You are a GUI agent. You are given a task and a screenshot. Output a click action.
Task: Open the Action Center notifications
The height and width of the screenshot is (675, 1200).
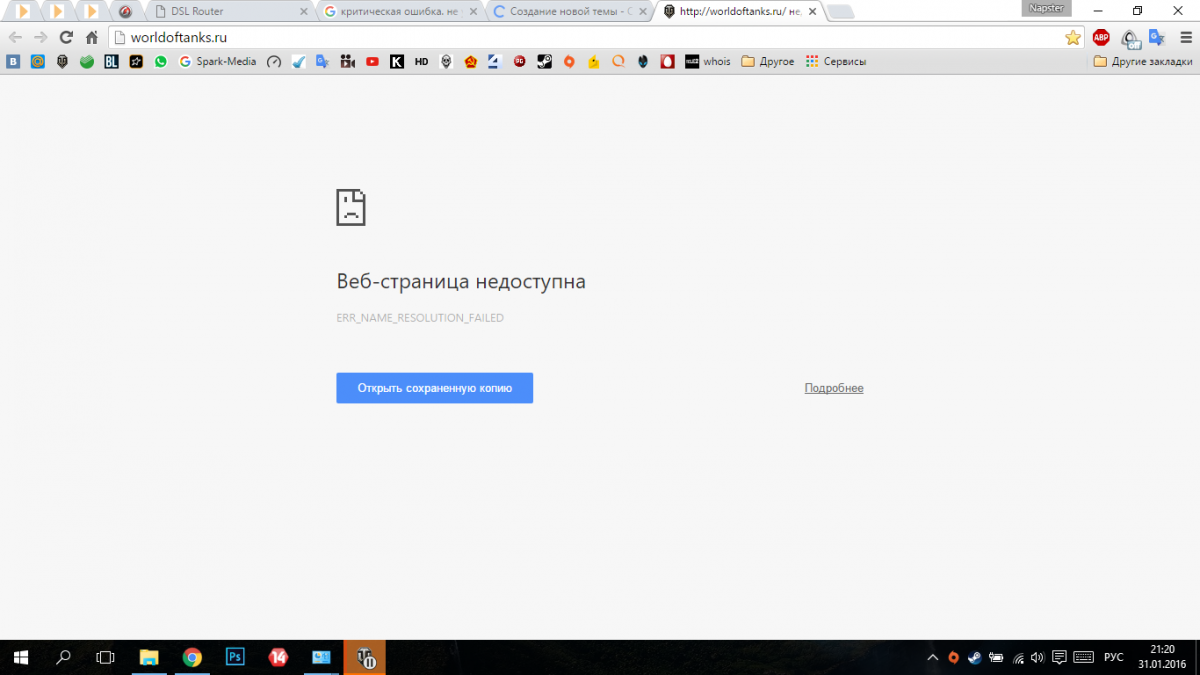click(x=1059, y=657)
